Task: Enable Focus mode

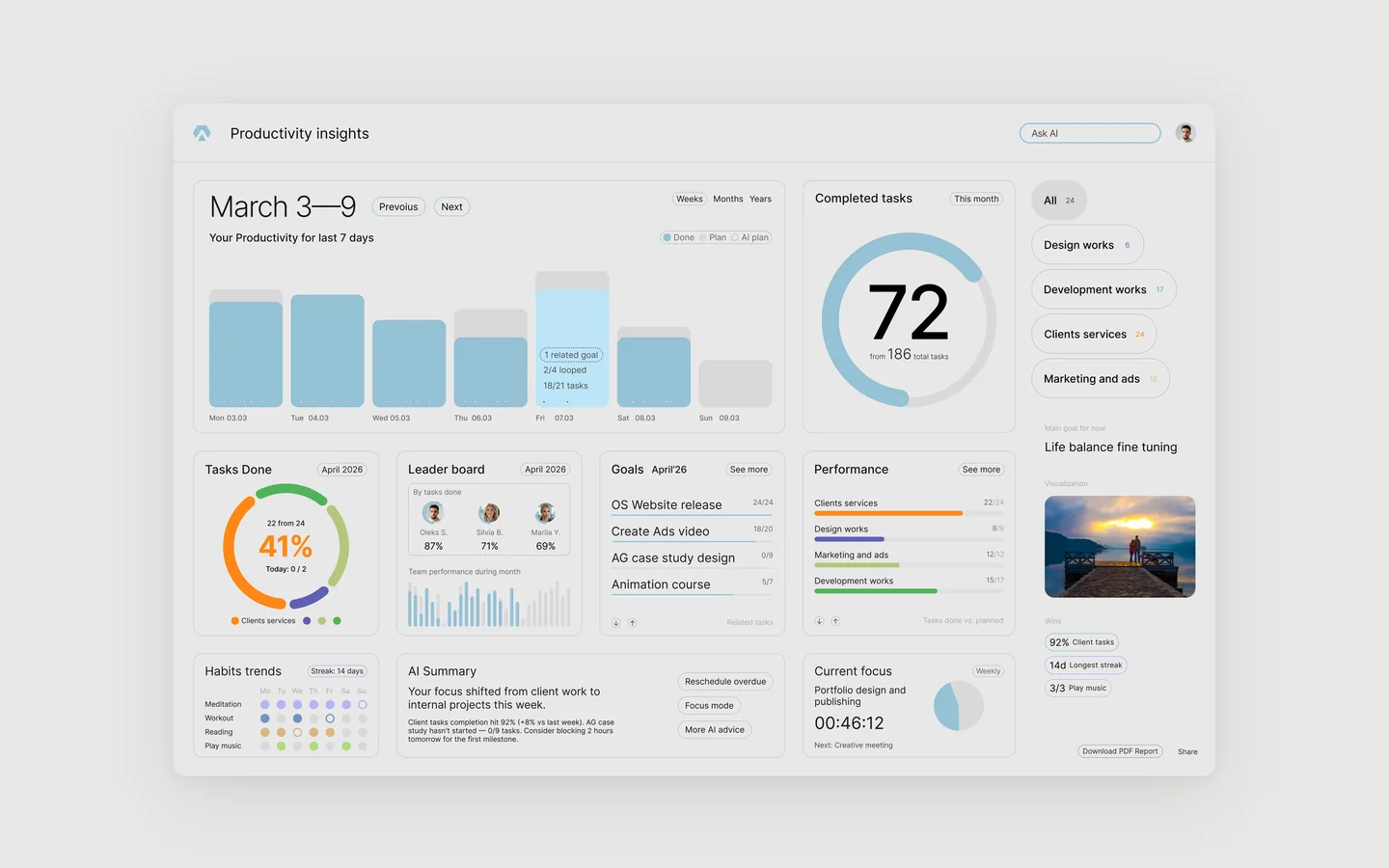Action: pyautogui.click(x=709, y=706)
